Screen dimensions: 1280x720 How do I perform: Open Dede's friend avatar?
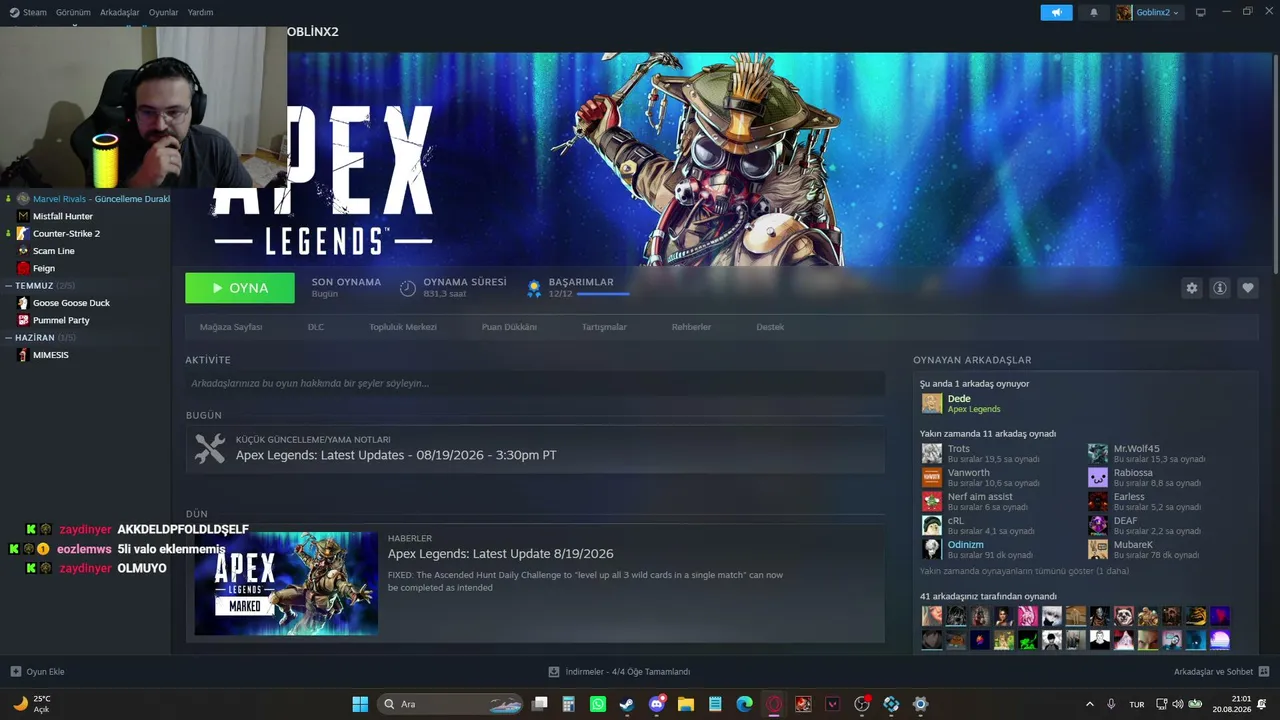point(932,403)
